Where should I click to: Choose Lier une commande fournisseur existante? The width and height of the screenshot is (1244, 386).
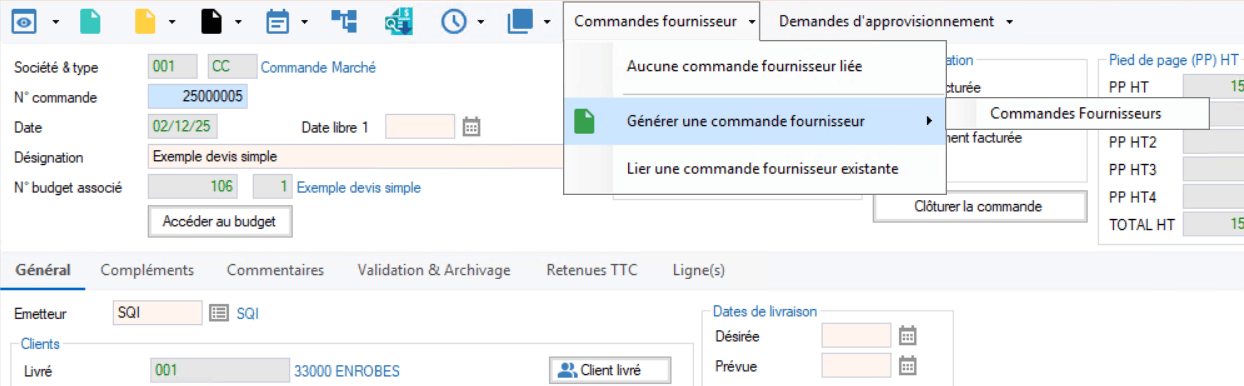point(755,169)
